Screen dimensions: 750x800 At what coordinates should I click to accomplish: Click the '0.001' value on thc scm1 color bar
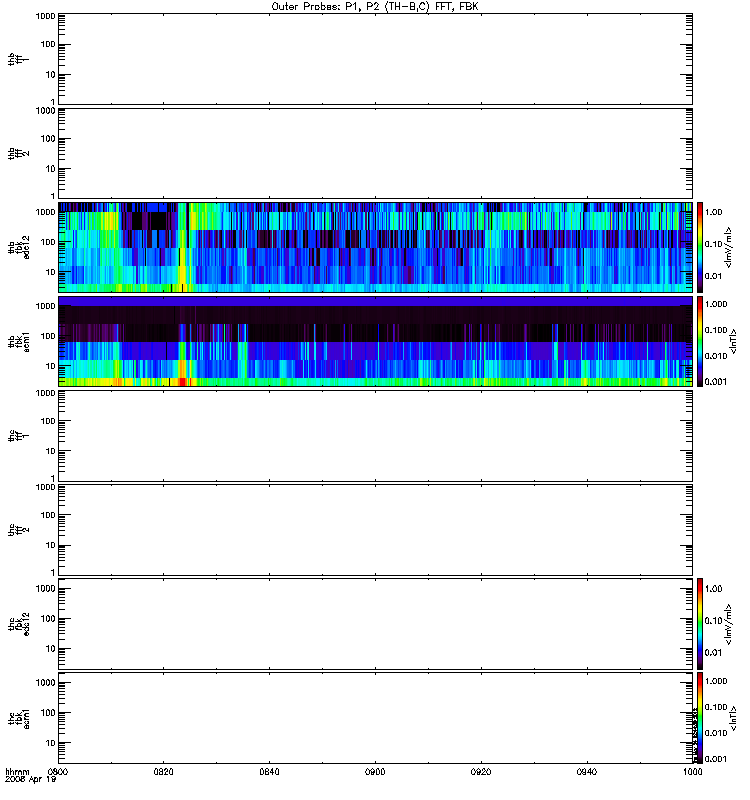click(716, 759)
